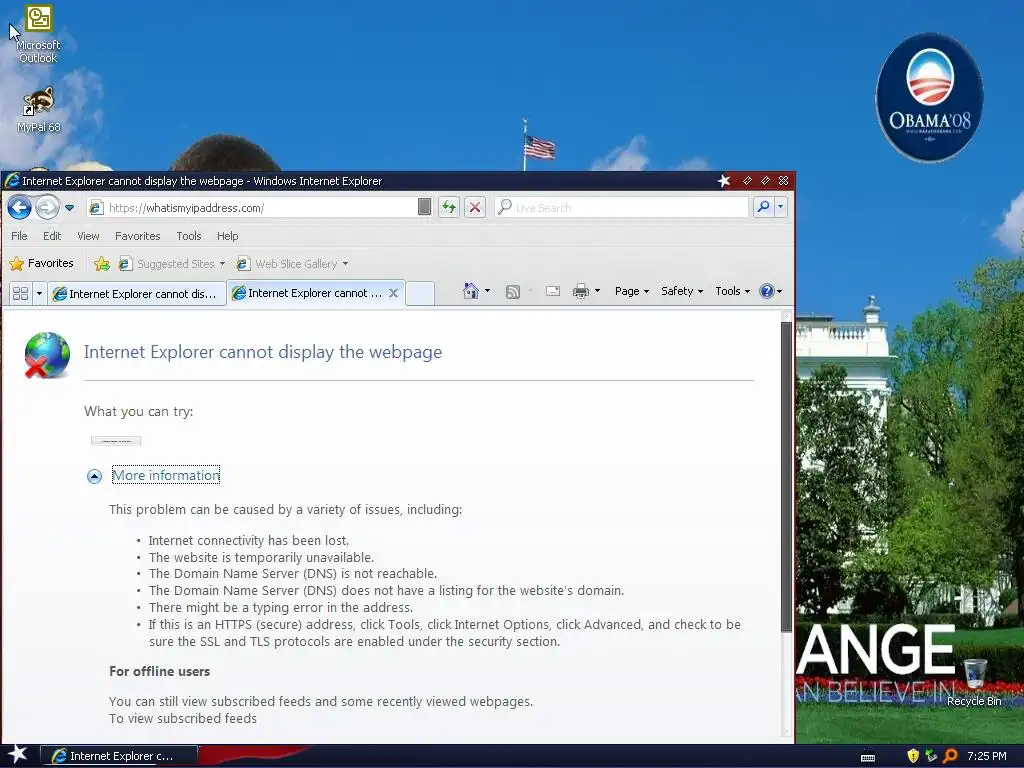Click the More information link

pyautogui.click(x=166, y=475)
